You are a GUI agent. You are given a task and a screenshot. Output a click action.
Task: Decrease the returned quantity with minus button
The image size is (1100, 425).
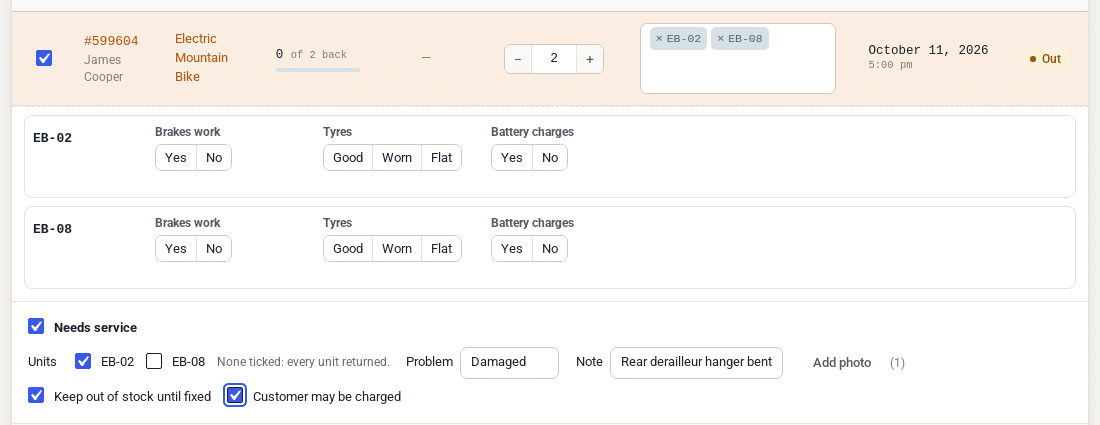click(x=518, y=59)
